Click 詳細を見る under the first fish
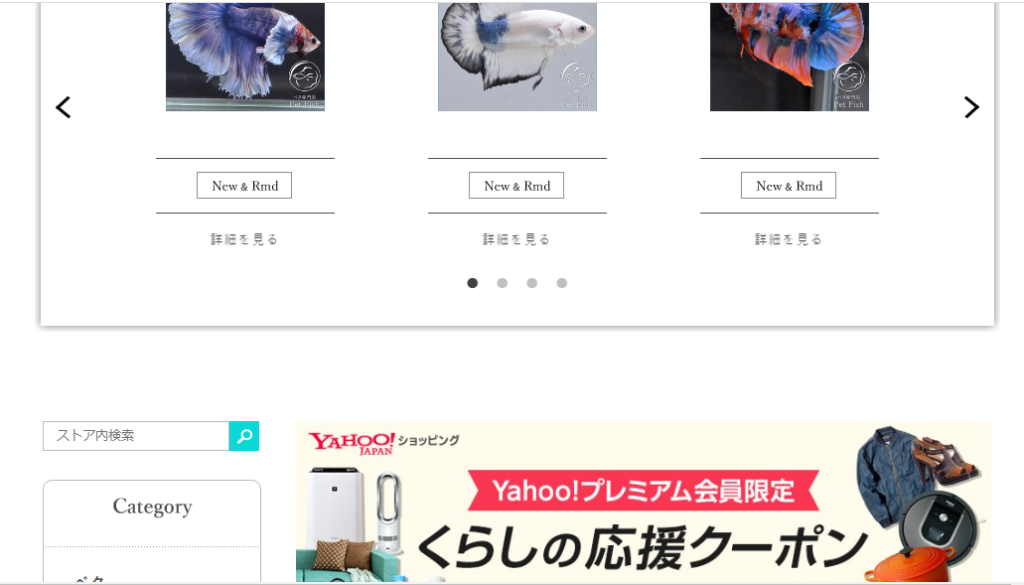 pos(244,239)
